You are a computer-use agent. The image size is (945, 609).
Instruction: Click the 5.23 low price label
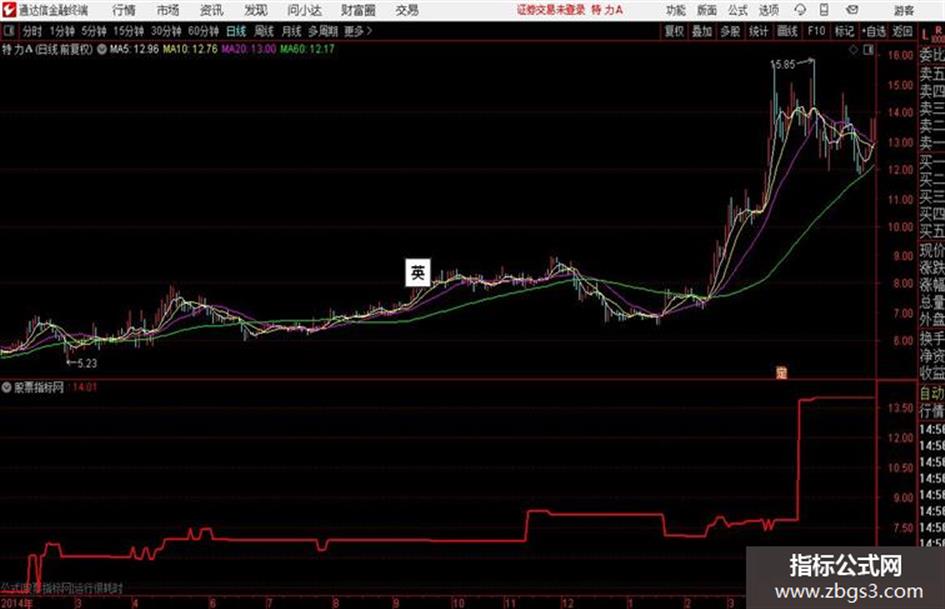(x=87, y=363)
